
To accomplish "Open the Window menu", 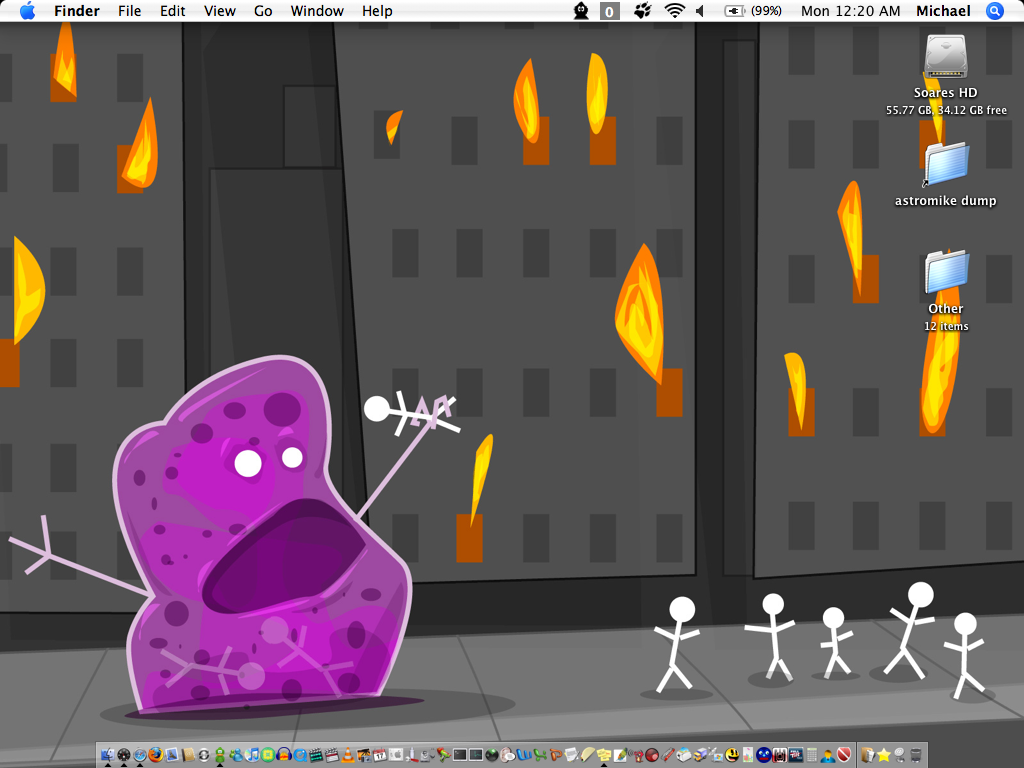I will pyautogui.click(x=317, y=10).
